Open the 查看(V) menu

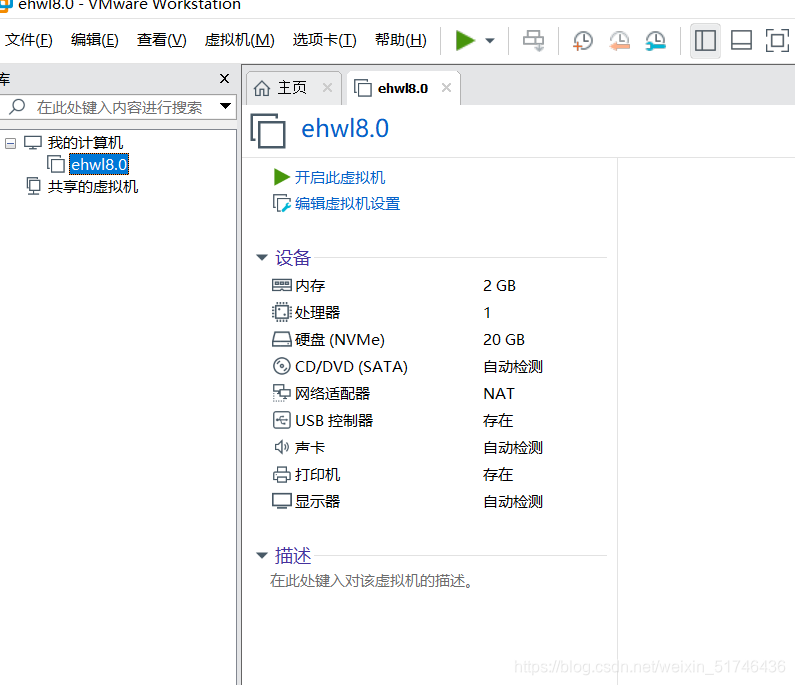point(162,40)
